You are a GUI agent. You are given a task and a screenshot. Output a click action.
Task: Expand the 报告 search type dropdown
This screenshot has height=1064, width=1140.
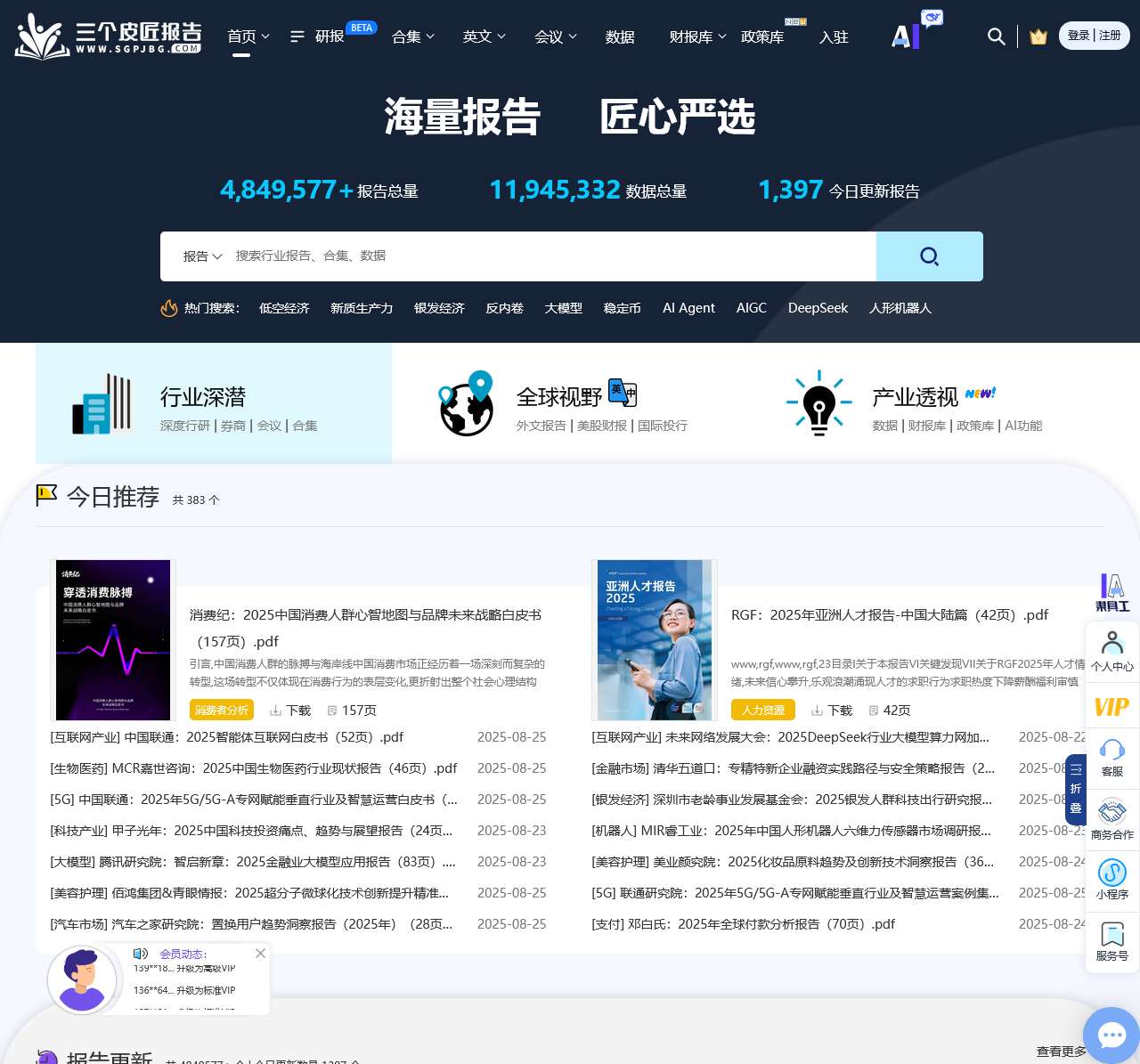202,256
